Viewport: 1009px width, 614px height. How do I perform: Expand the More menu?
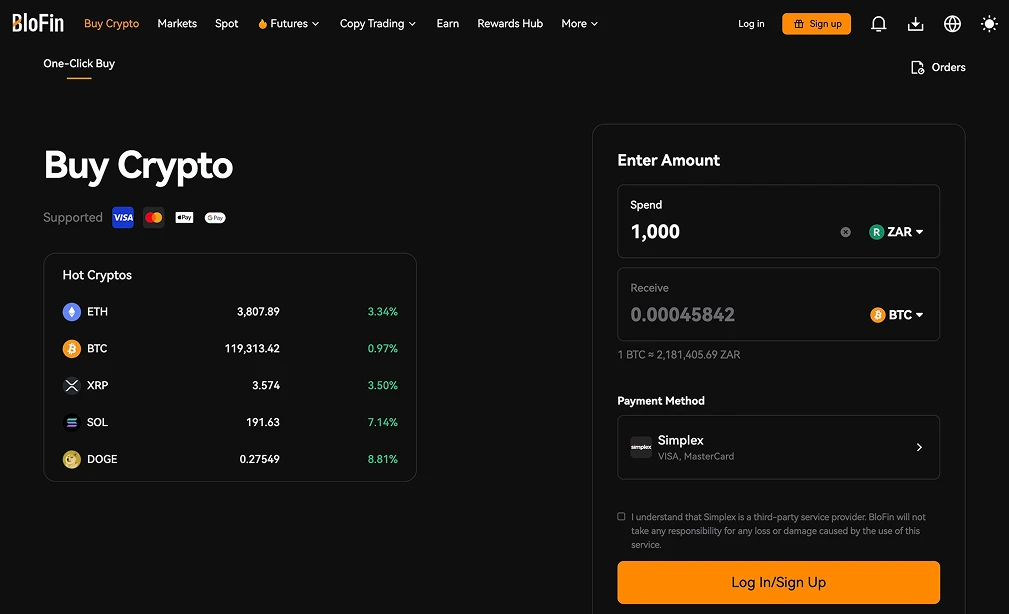click(579, 24)
